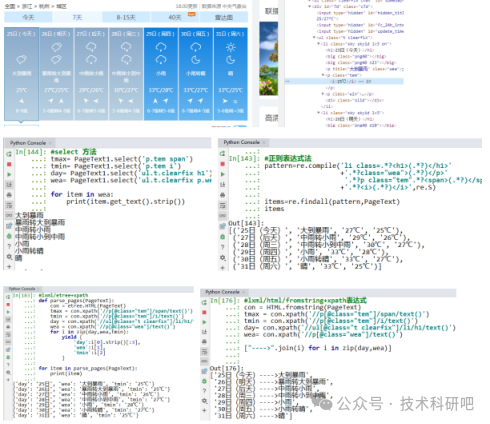Click the 暴雨转大到暴雨 output line in In[144] console

click(40, 222)
